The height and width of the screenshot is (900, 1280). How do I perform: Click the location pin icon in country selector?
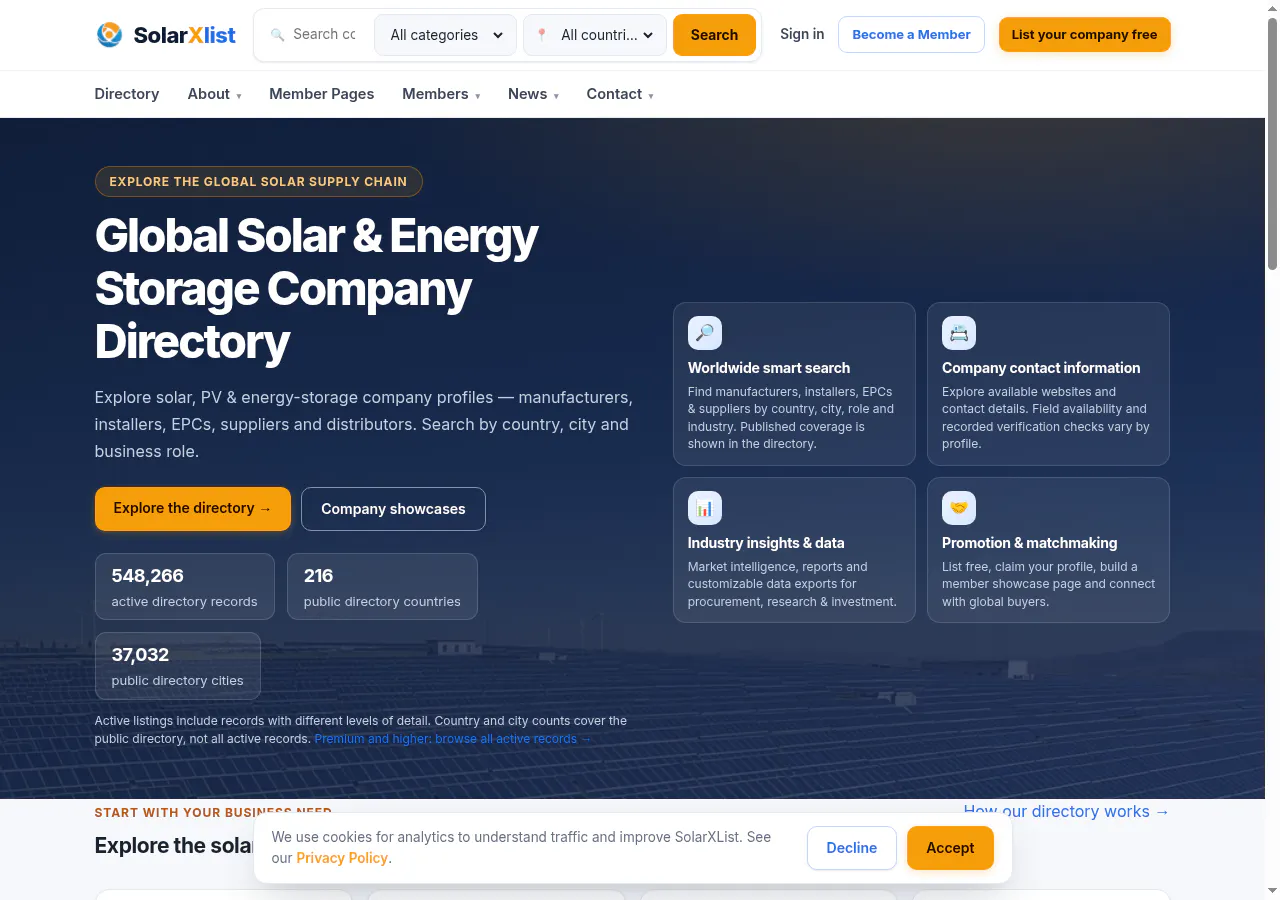coord(542,35)
